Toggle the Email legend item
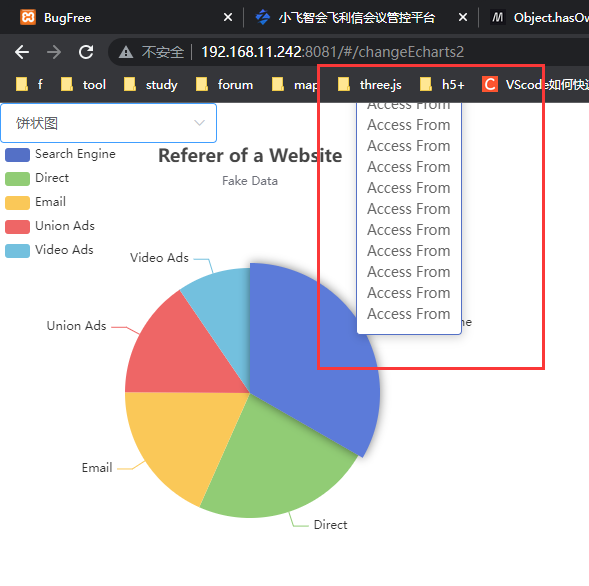Image resolution: width=589 pixels, height=586 pixels. click(x=35, y=202)
